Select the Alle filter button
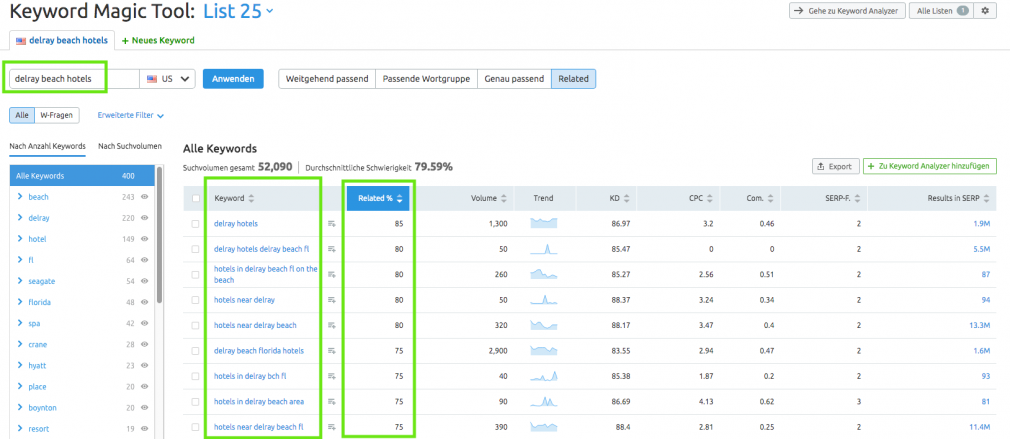1010x439 pixels. [22, 115]
